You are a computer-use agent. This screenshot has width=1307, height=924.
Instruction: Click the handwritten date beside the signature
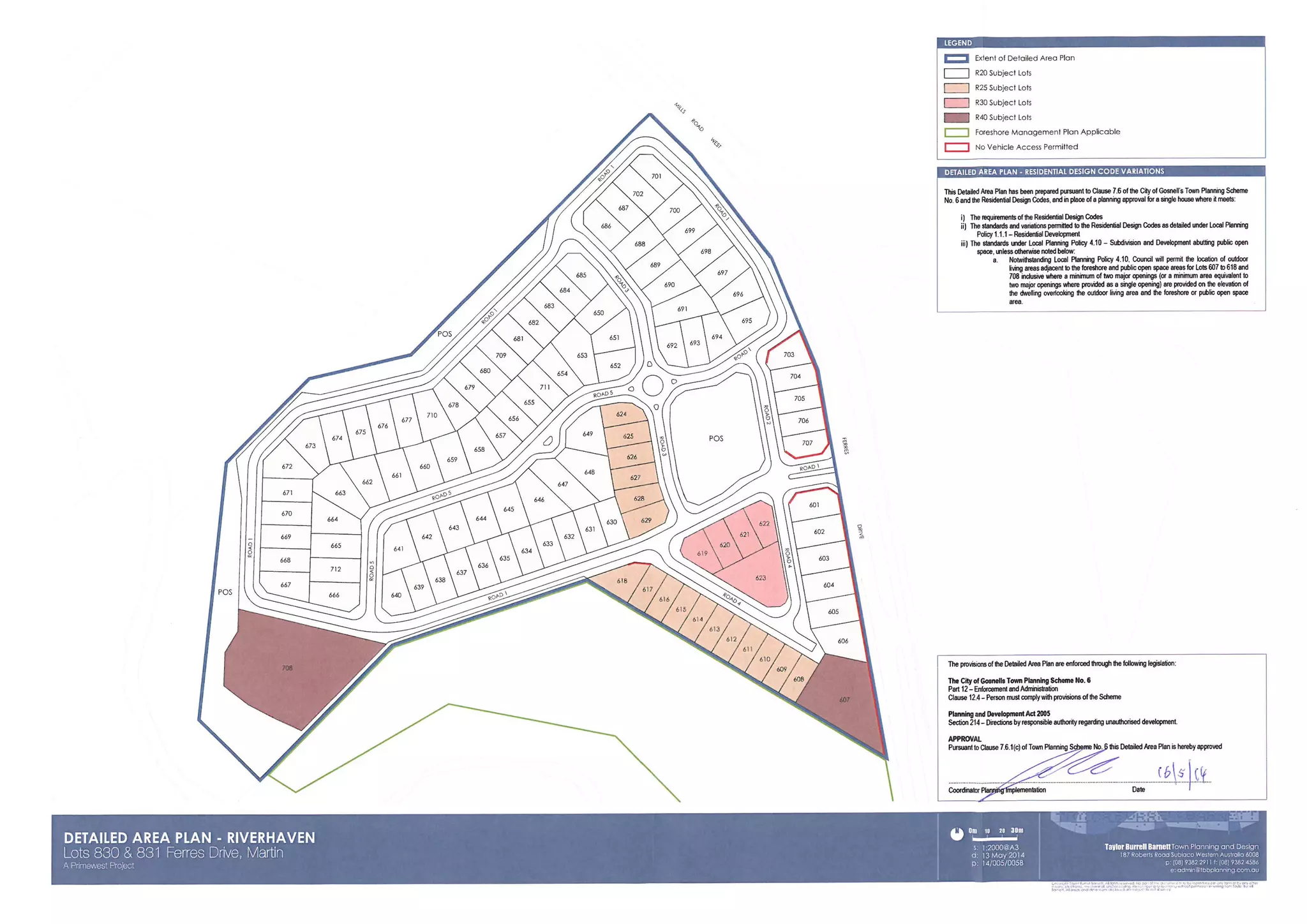click(x=1183, y=773)
